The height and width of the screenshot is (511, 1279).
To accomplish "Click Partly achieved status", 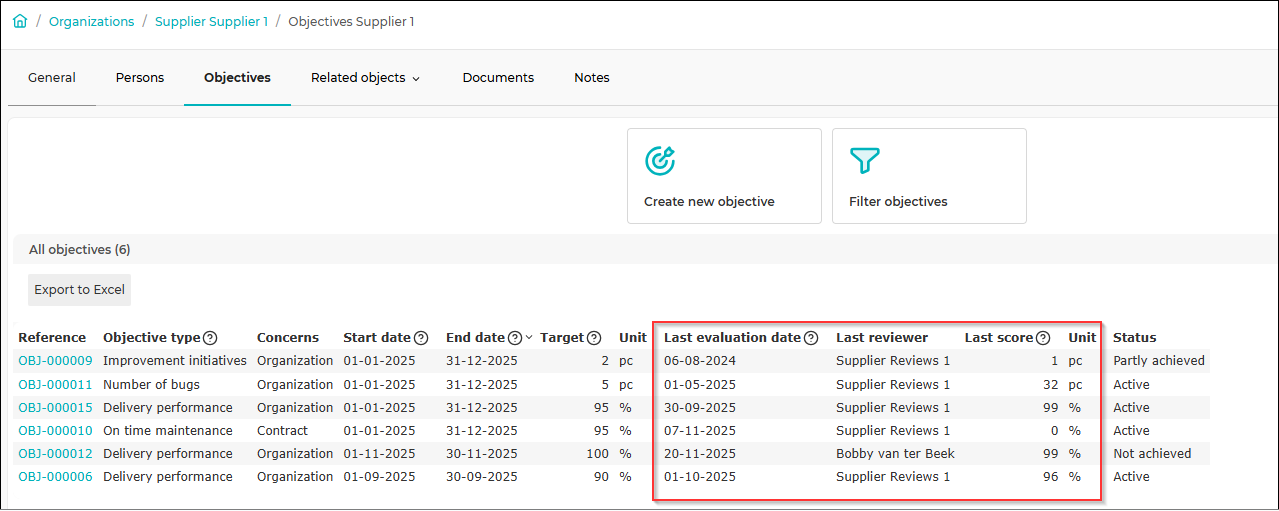I will click(1159, 361).
